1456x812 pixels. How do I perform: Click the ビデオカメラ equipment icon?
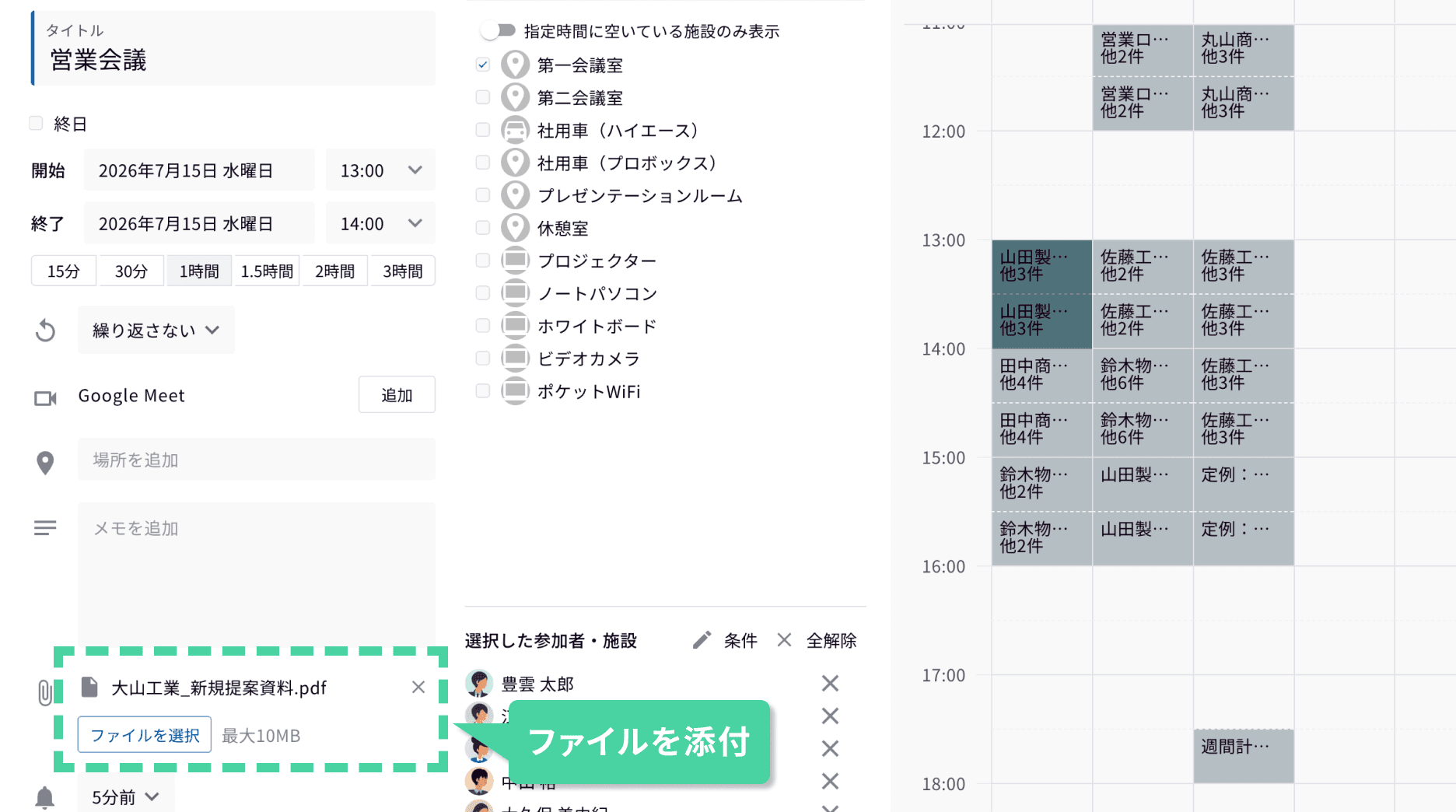tap(515, 359)
